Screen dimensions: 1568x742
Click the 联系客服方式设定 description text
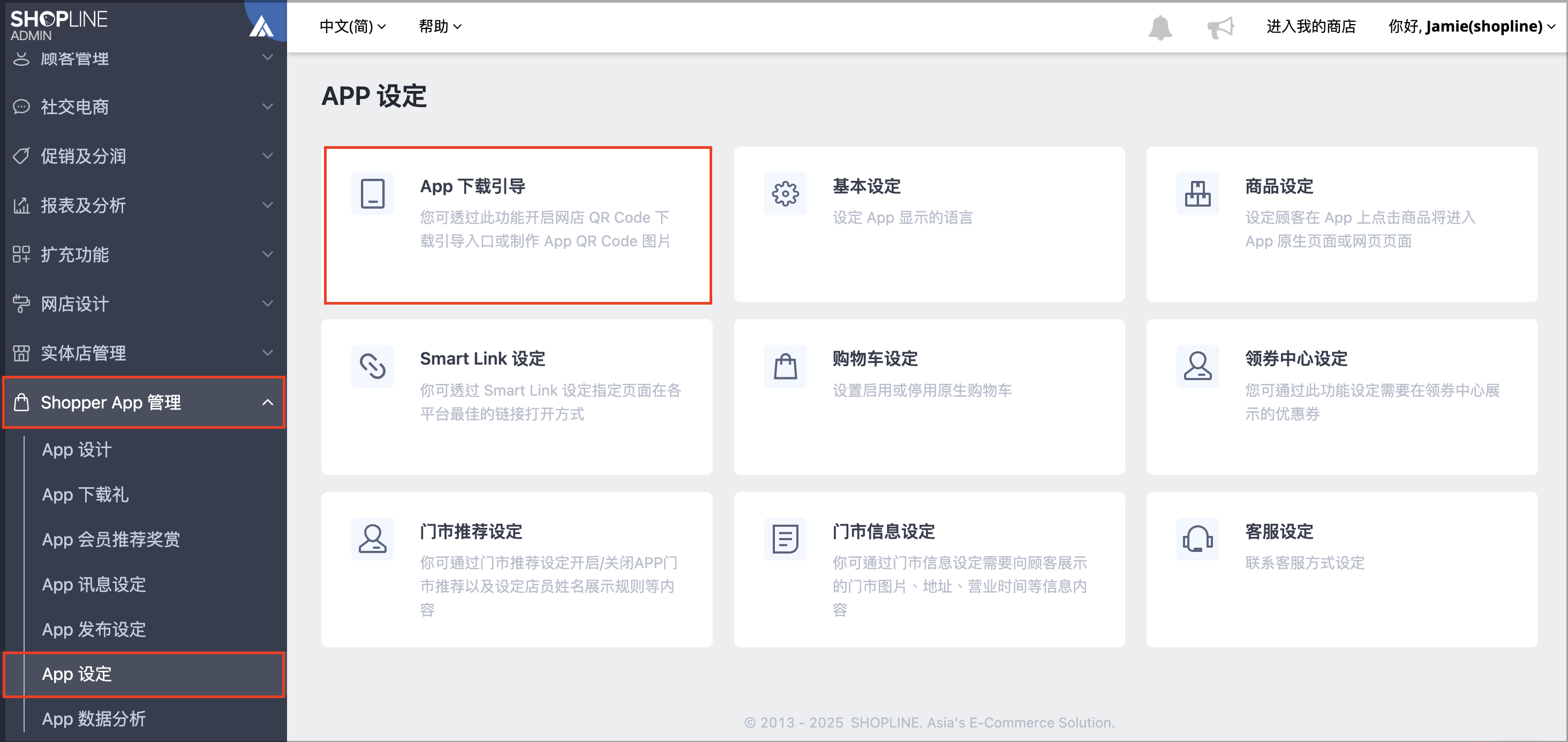pyautogui.click(x=1305, y=563)
